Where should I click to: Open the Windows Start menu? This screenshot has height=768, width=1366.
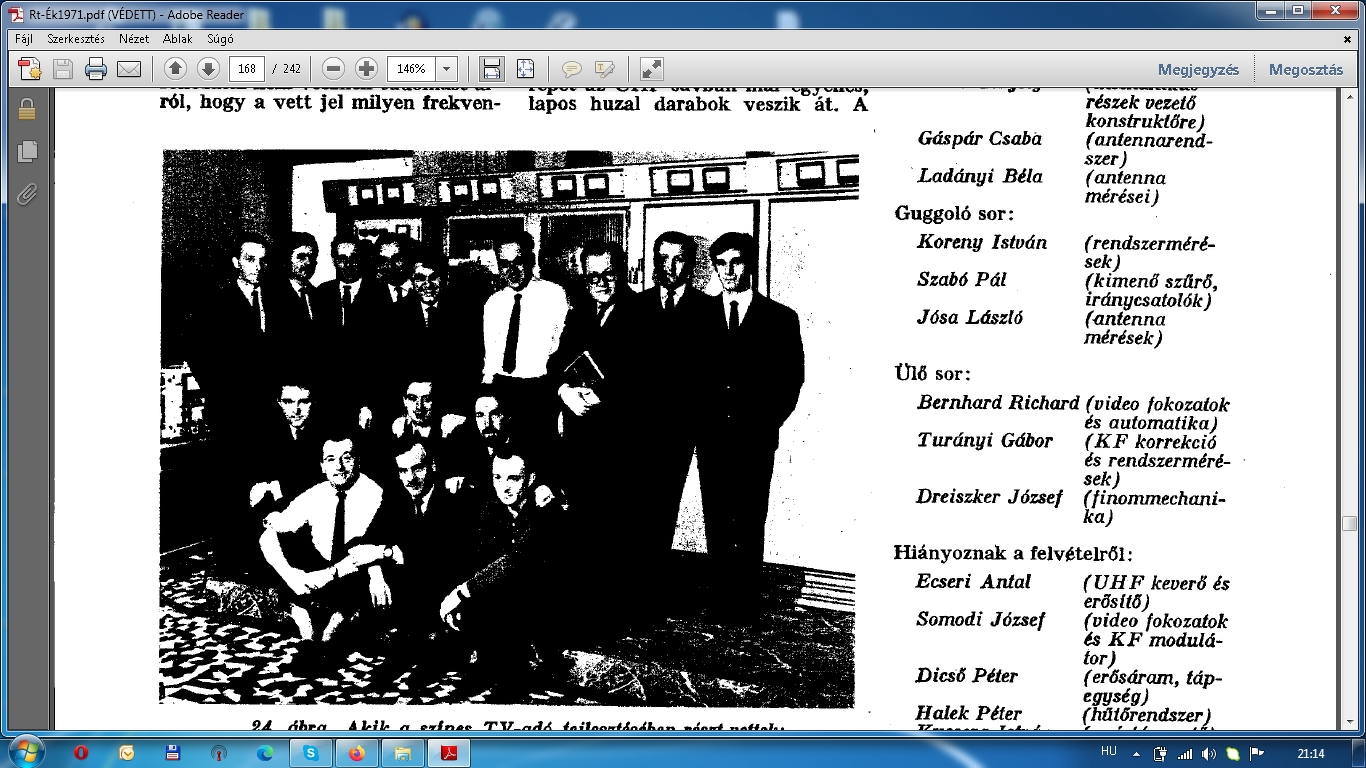(24, 751)
